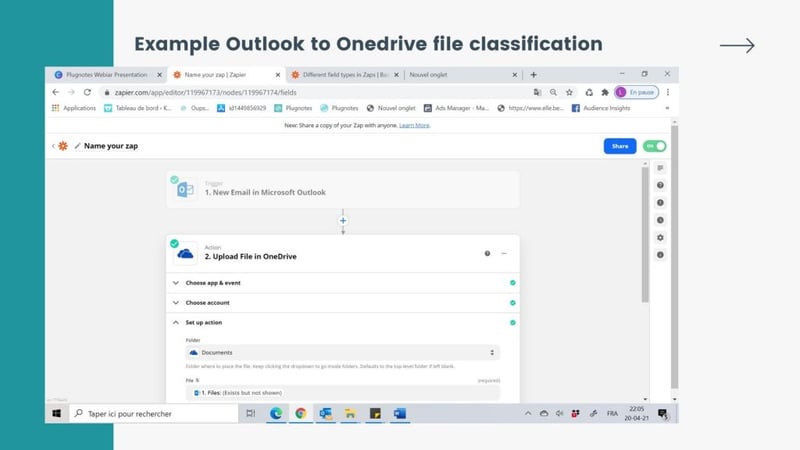Screen dimensions: 800x450
Task: Click the pencil icon to rename the zap
Action: 78,146
